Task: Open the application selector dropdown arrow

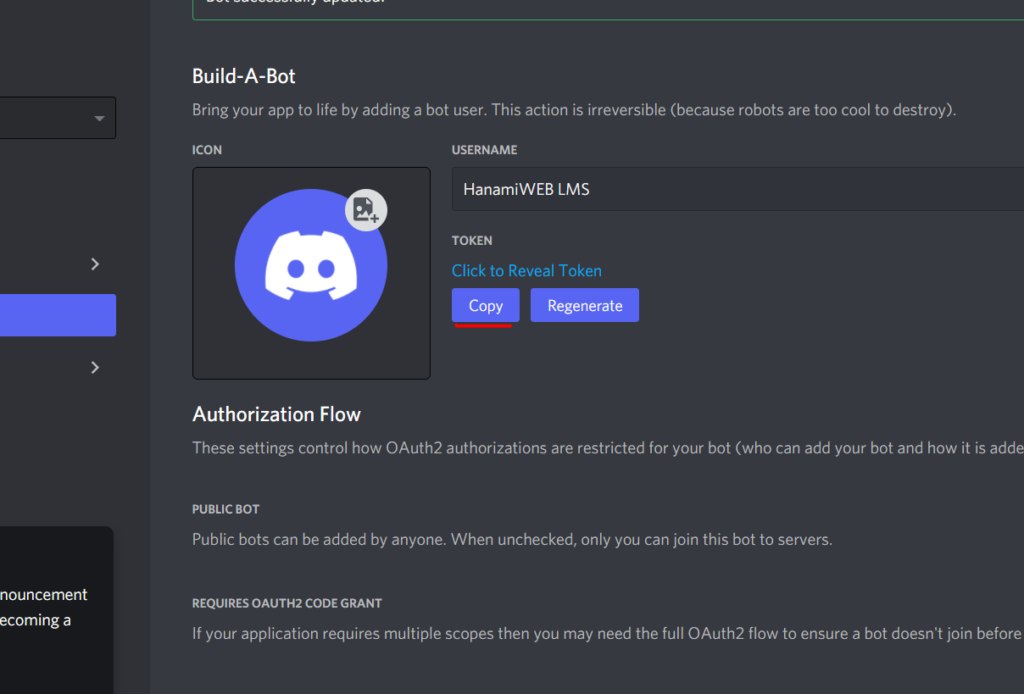Action: point(99,118)
